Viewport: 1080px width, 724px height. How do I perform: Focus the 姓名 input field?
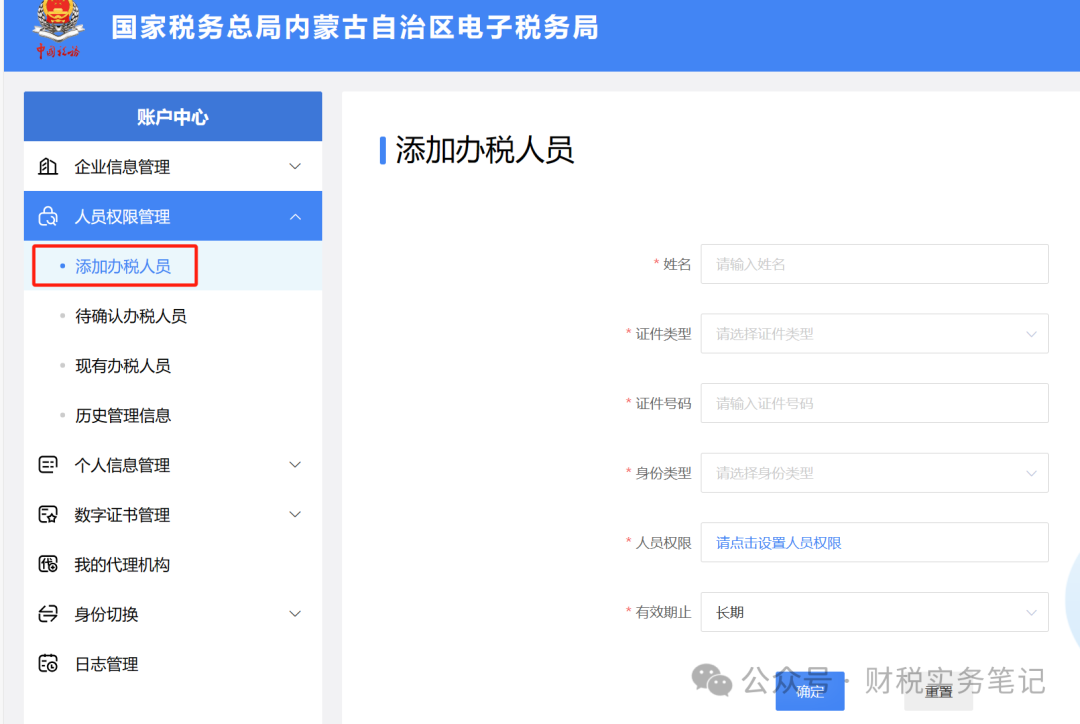pos(874,264)
